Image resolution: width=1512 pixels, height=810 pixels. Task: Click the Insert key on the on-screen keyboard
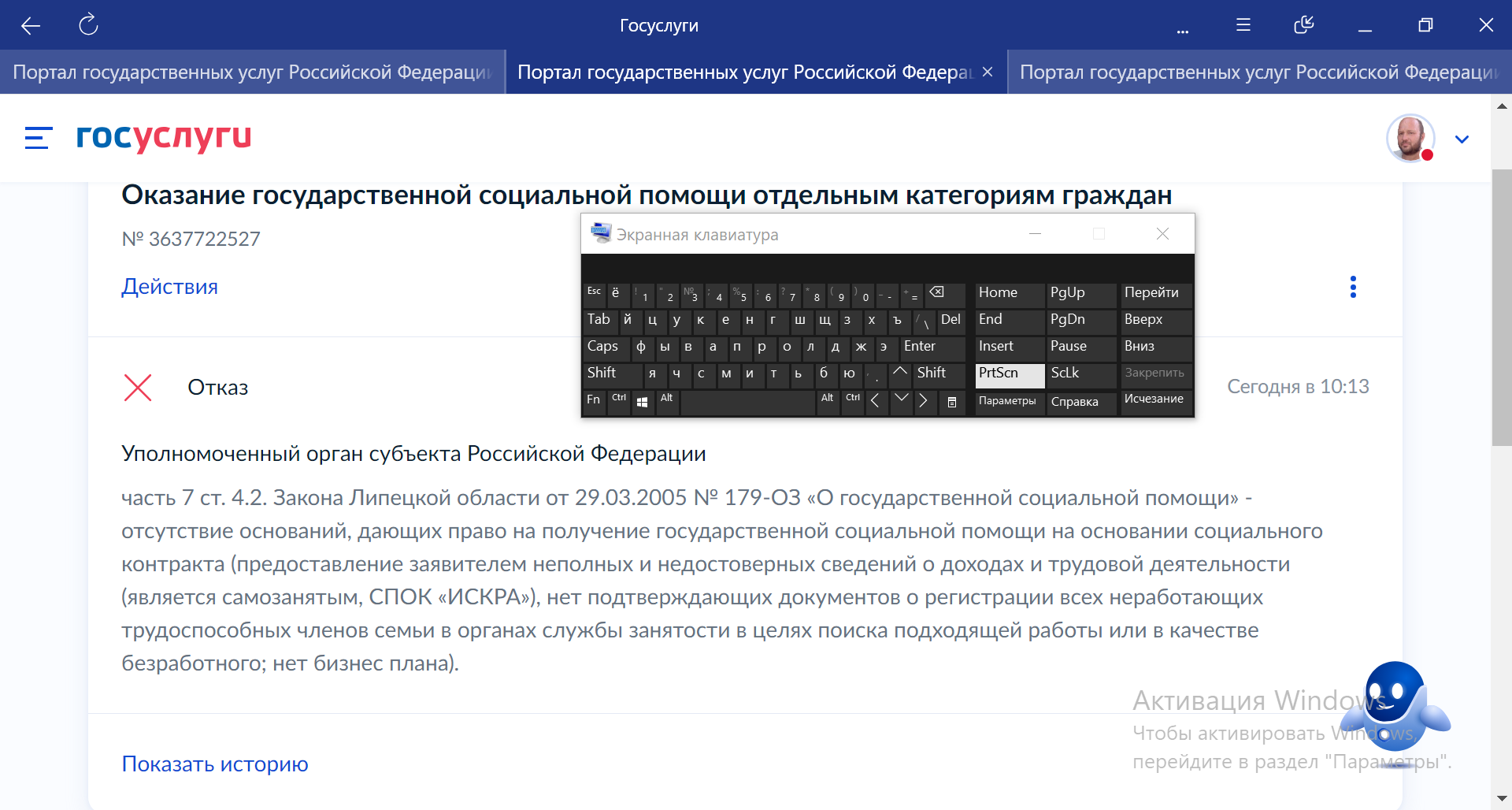(x=1010, y=348)
